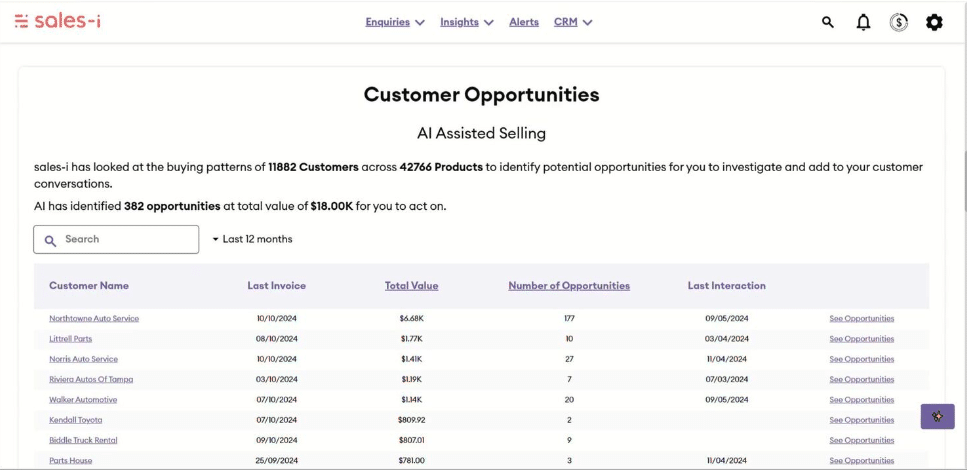
Task: Click the Customer Name column header
Action: (89, 286)
